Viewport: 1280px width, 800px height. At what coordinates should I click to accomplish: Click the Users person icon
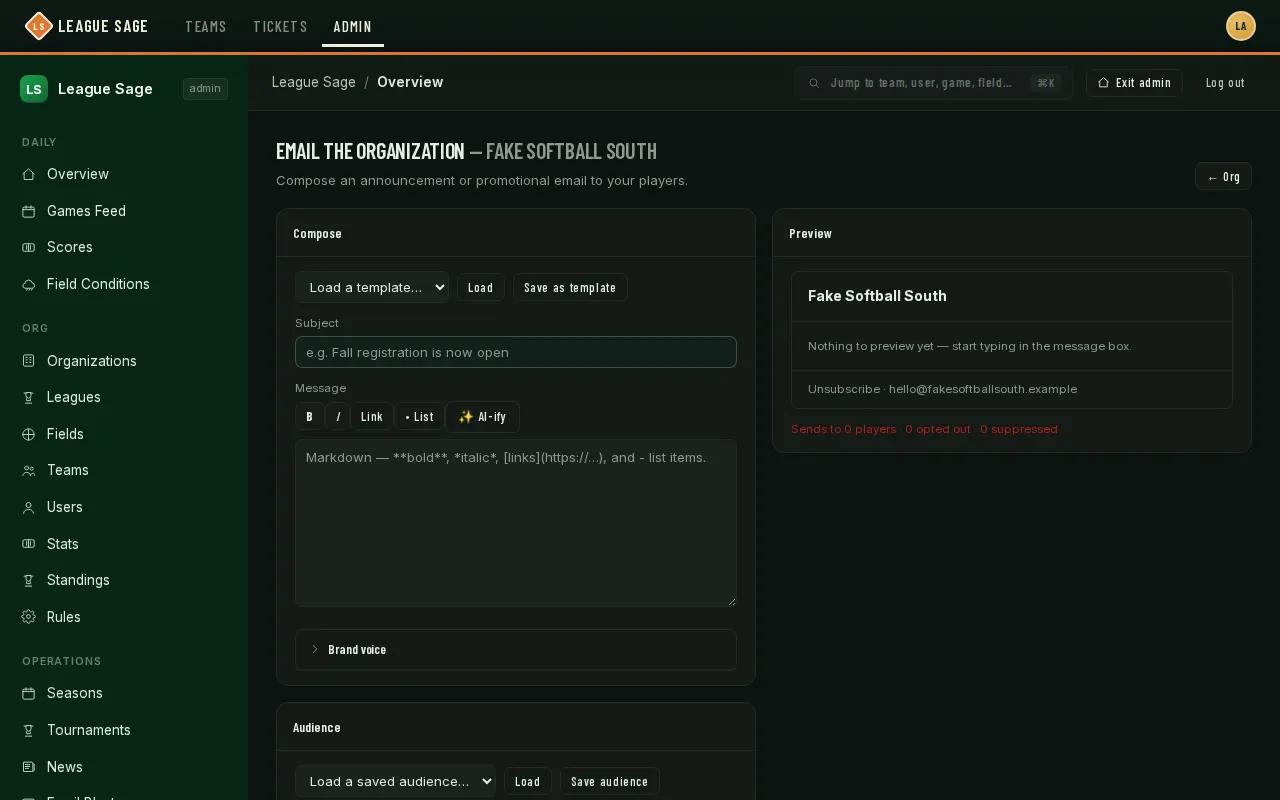tap(29, 507)
